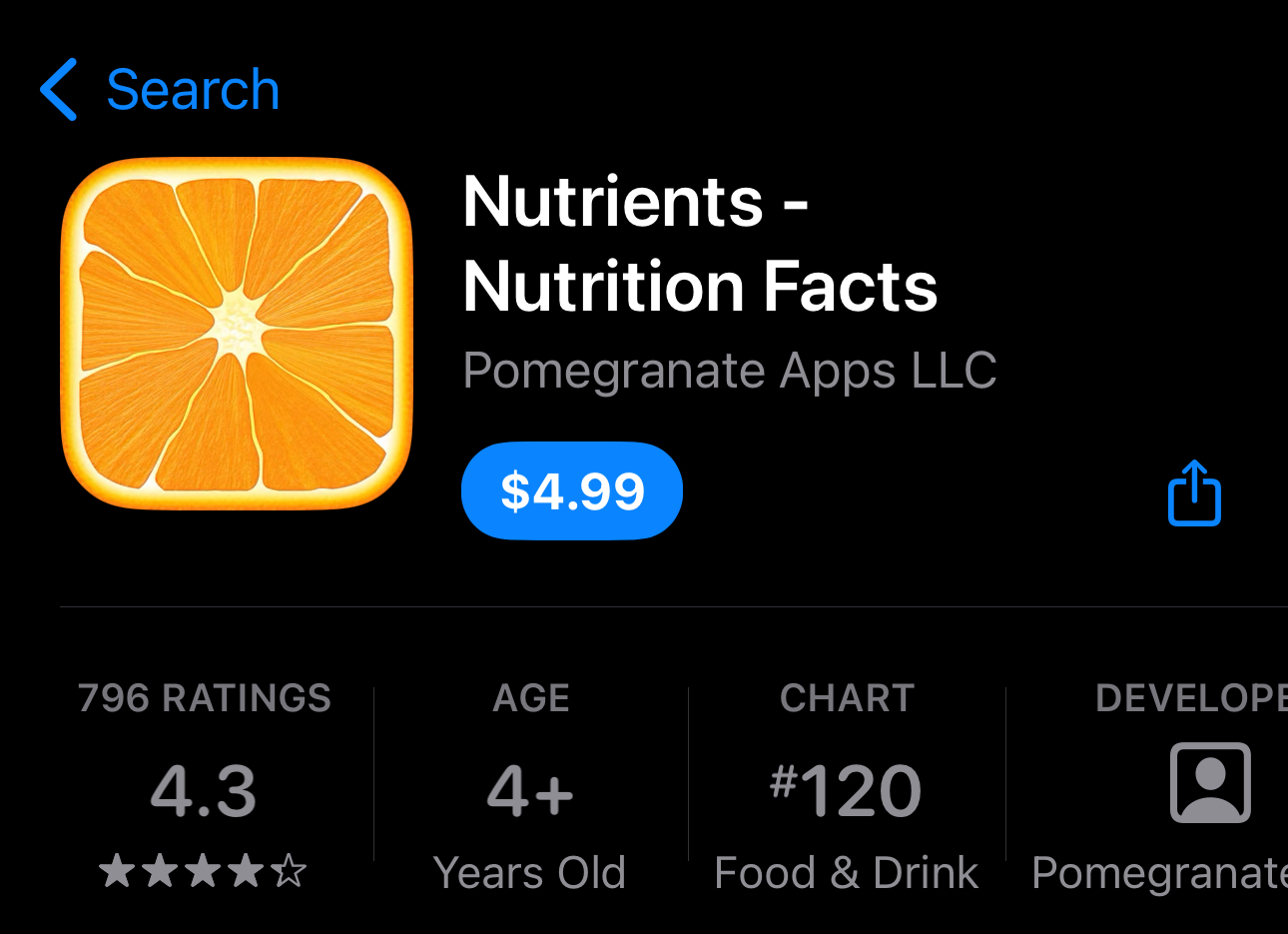Screen dimensions: 1288x934
Task: Tap the four-star rating row
Action: [x=204, y=871]
